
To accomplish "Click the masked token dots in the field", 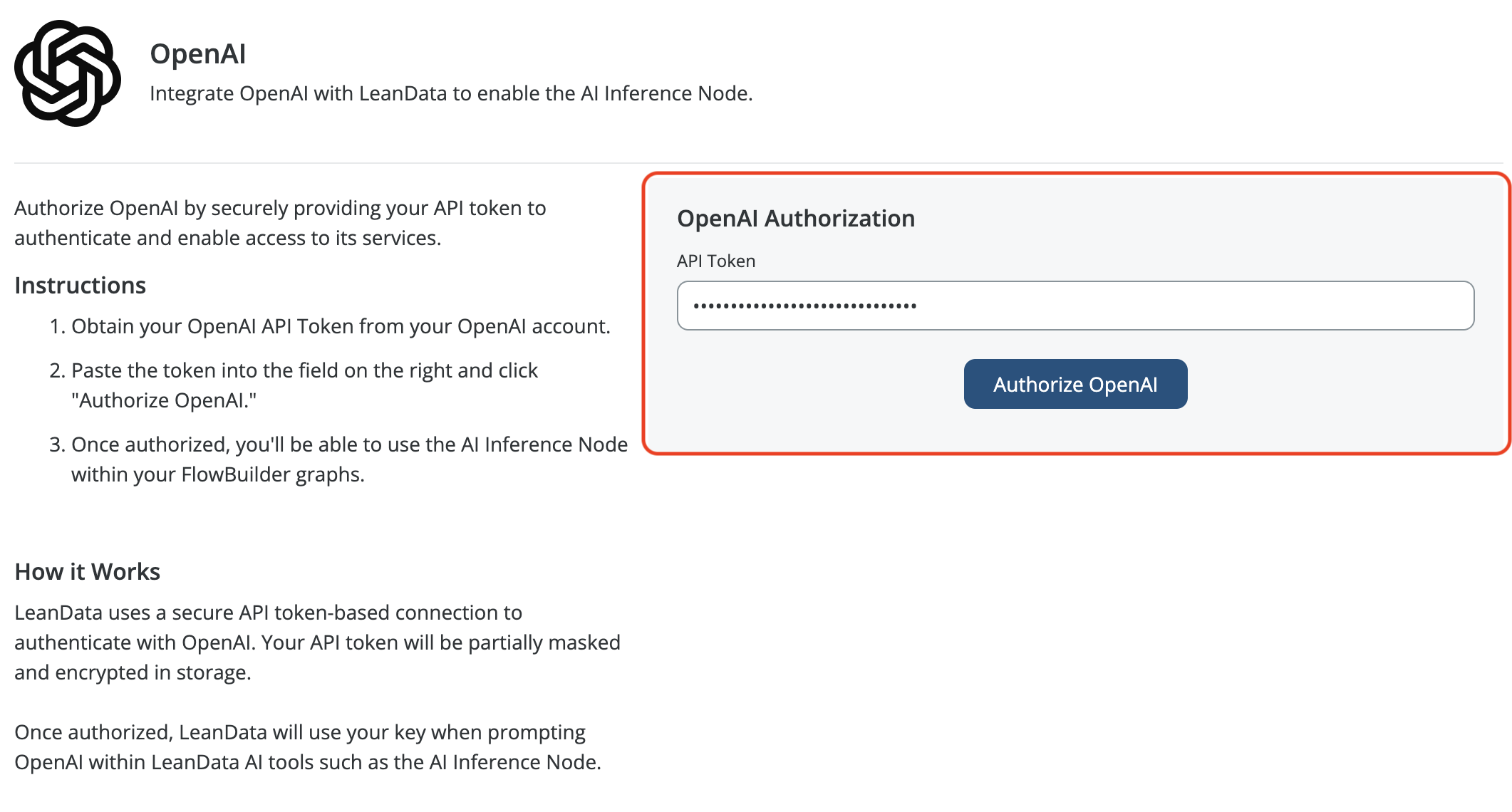I will point(804,306).
